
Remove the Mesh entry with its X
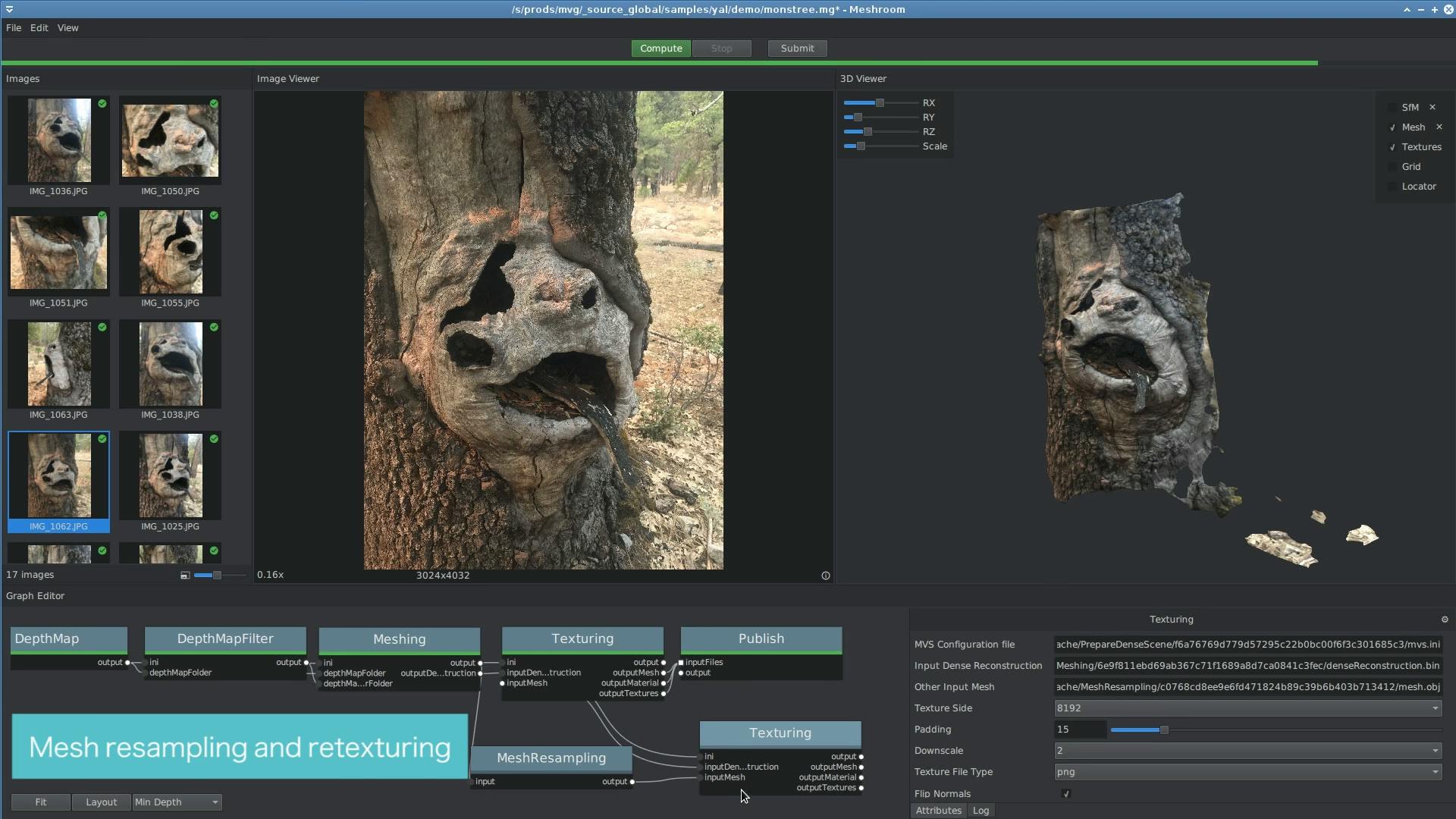tap(1439, 127)
